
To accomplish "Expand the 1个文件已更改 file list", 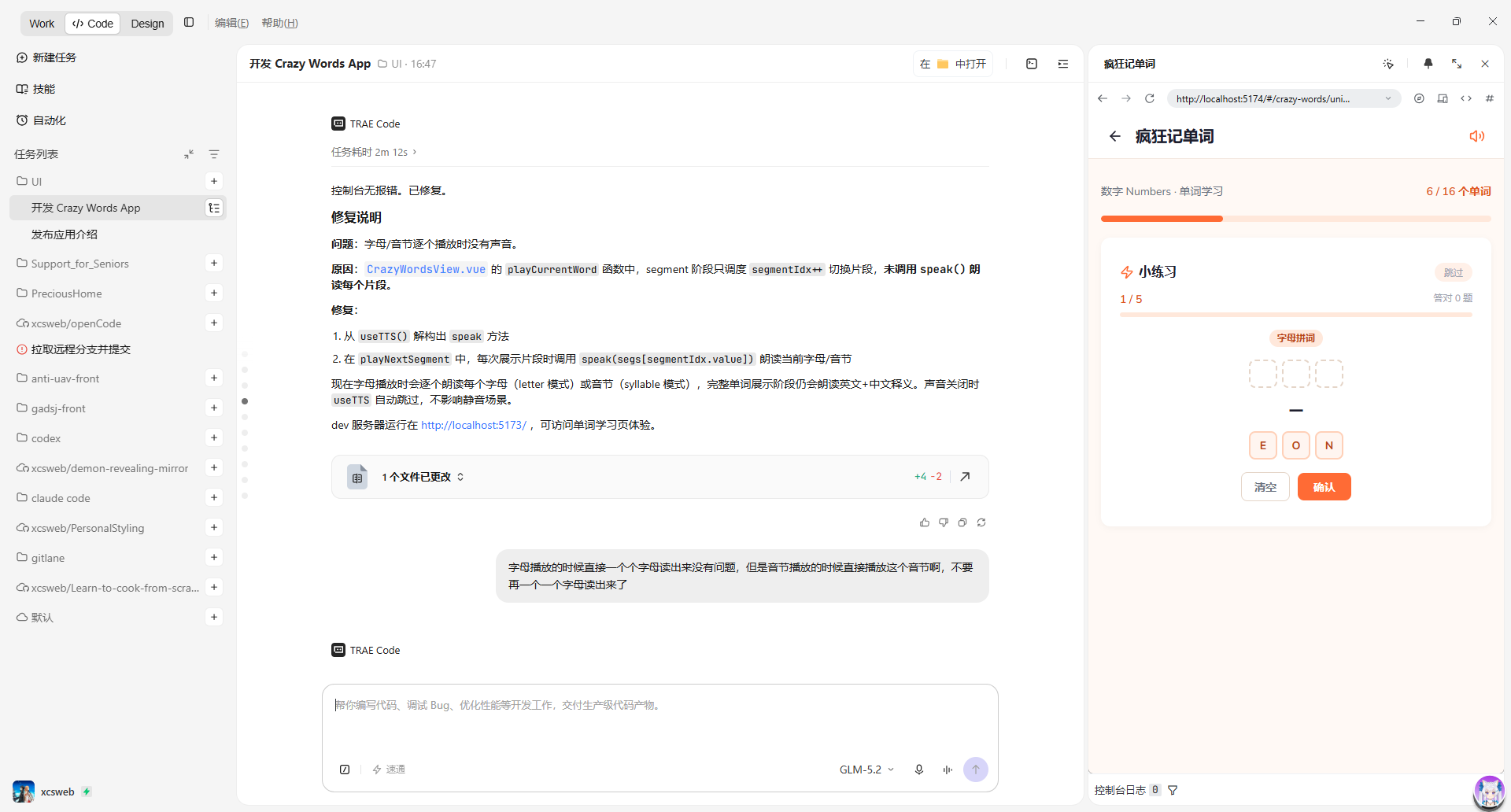I will click(423, 477).
